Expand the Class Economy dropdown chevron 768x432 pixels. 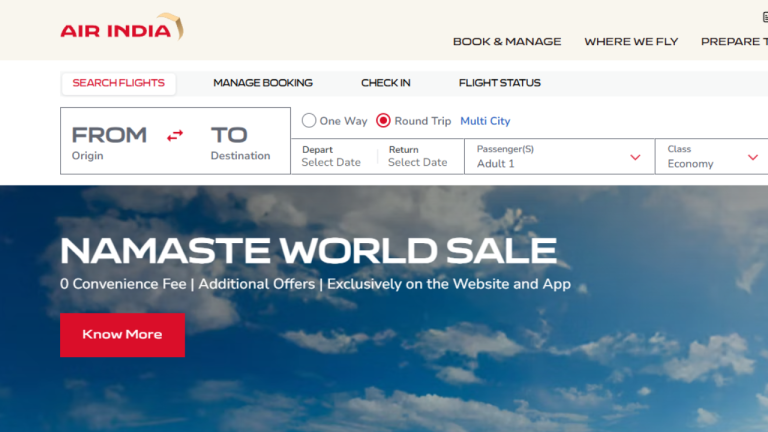[753, 157]
